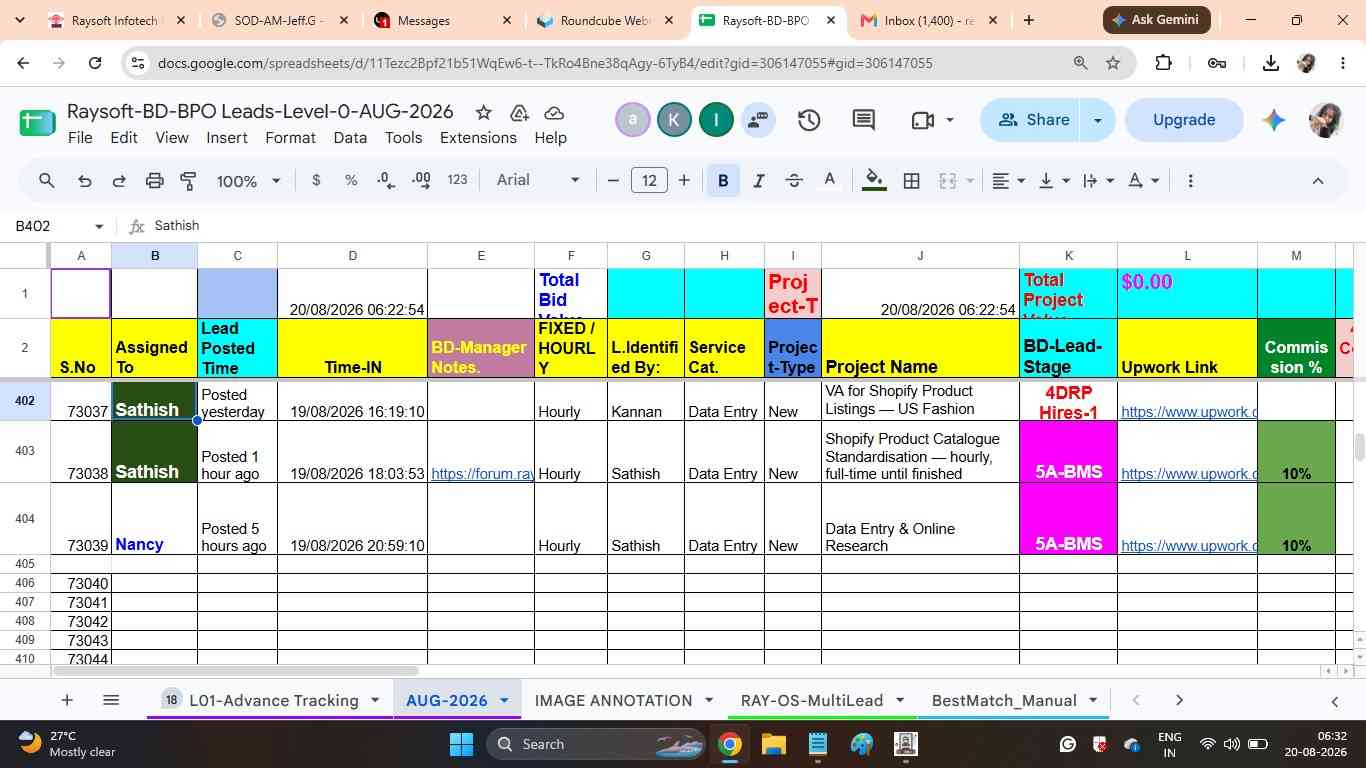Open the borders tool in toolbar
This screenshot has height=768, width=1366.
coord(911,181)
